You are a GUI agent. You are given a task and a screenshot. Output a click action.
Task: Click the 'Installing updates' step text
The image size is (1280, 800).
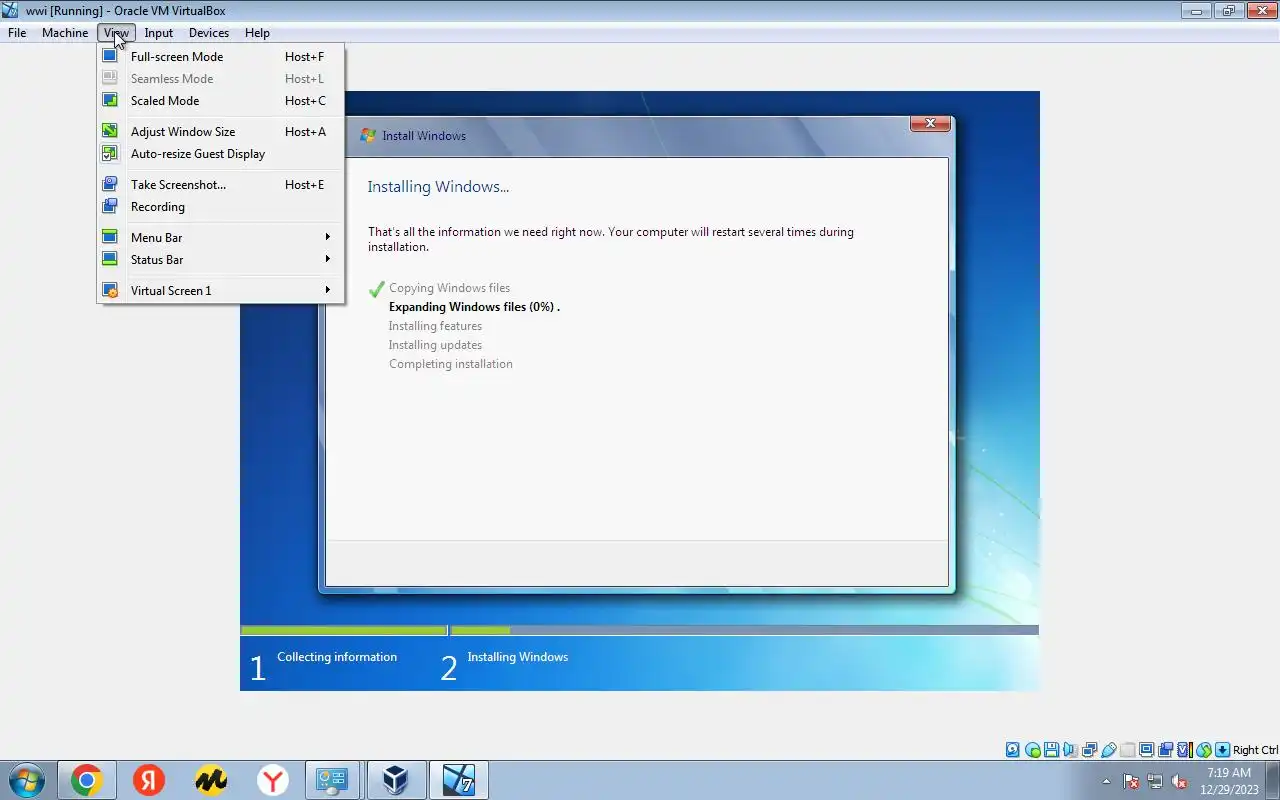point(435,345)
